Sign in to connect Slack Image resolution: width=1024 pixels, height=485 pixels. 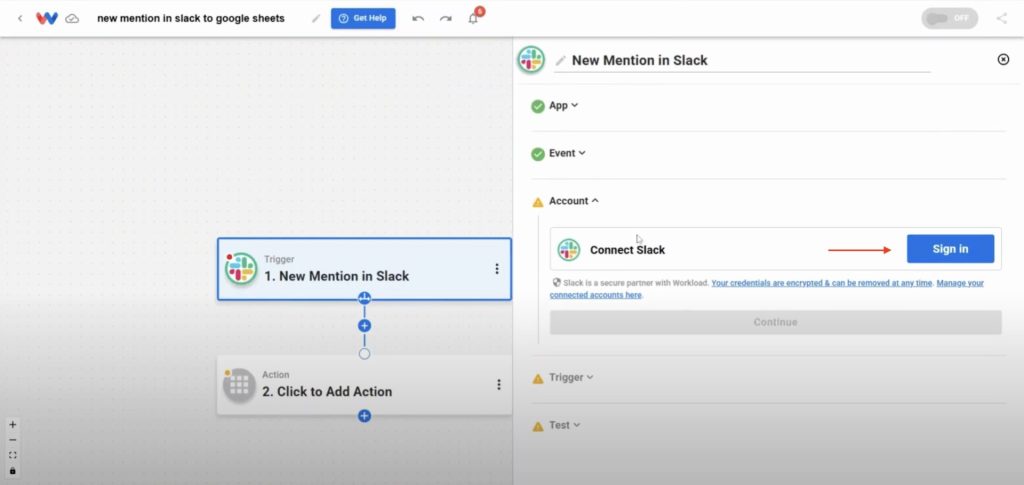[950, 249]
